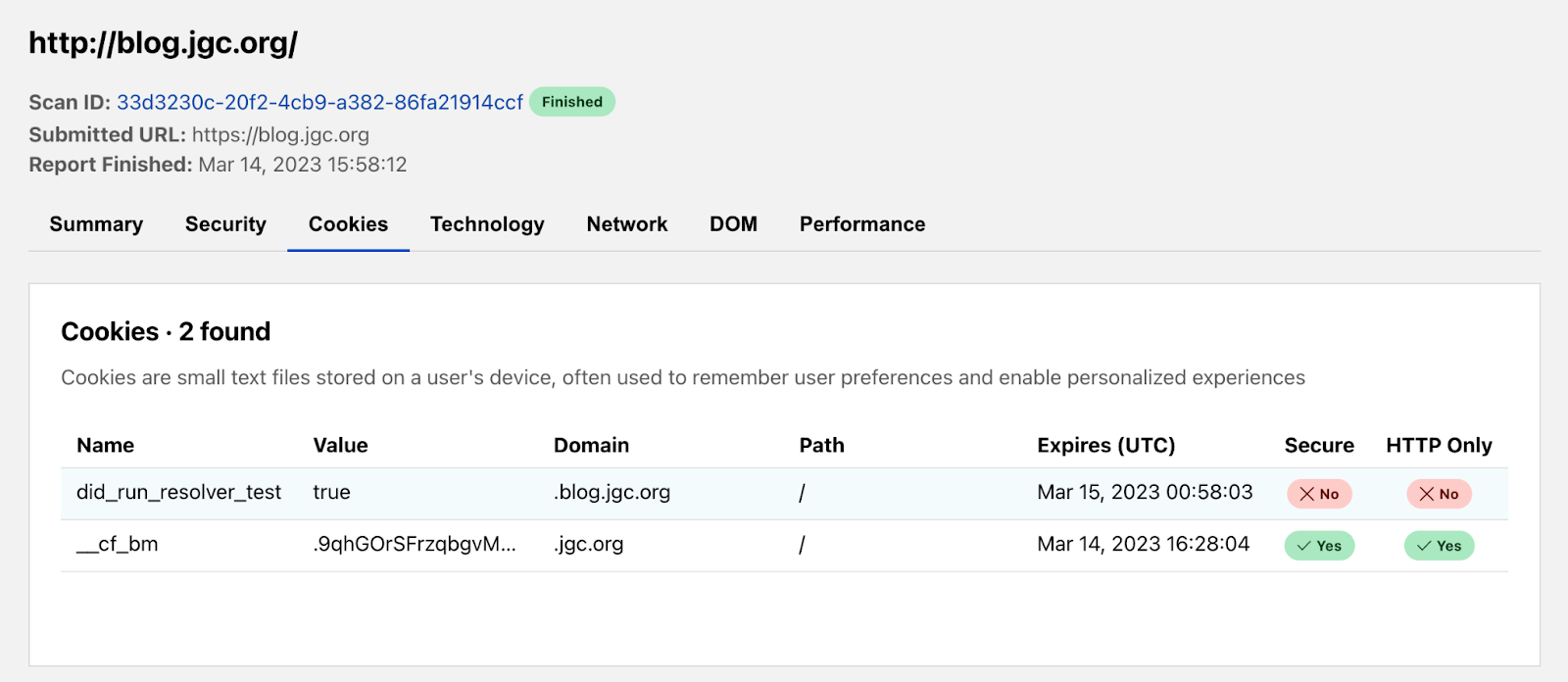Click the path slash for did_run_resolver_test
The image size is (1568, 682).
[x=802, y=493]
